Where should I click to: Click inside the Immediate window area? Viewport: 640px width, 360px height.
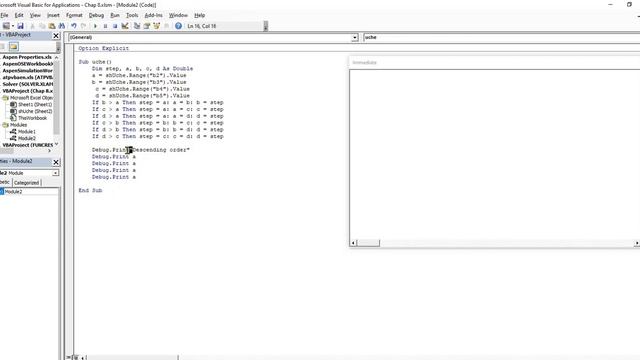[495, 155]
